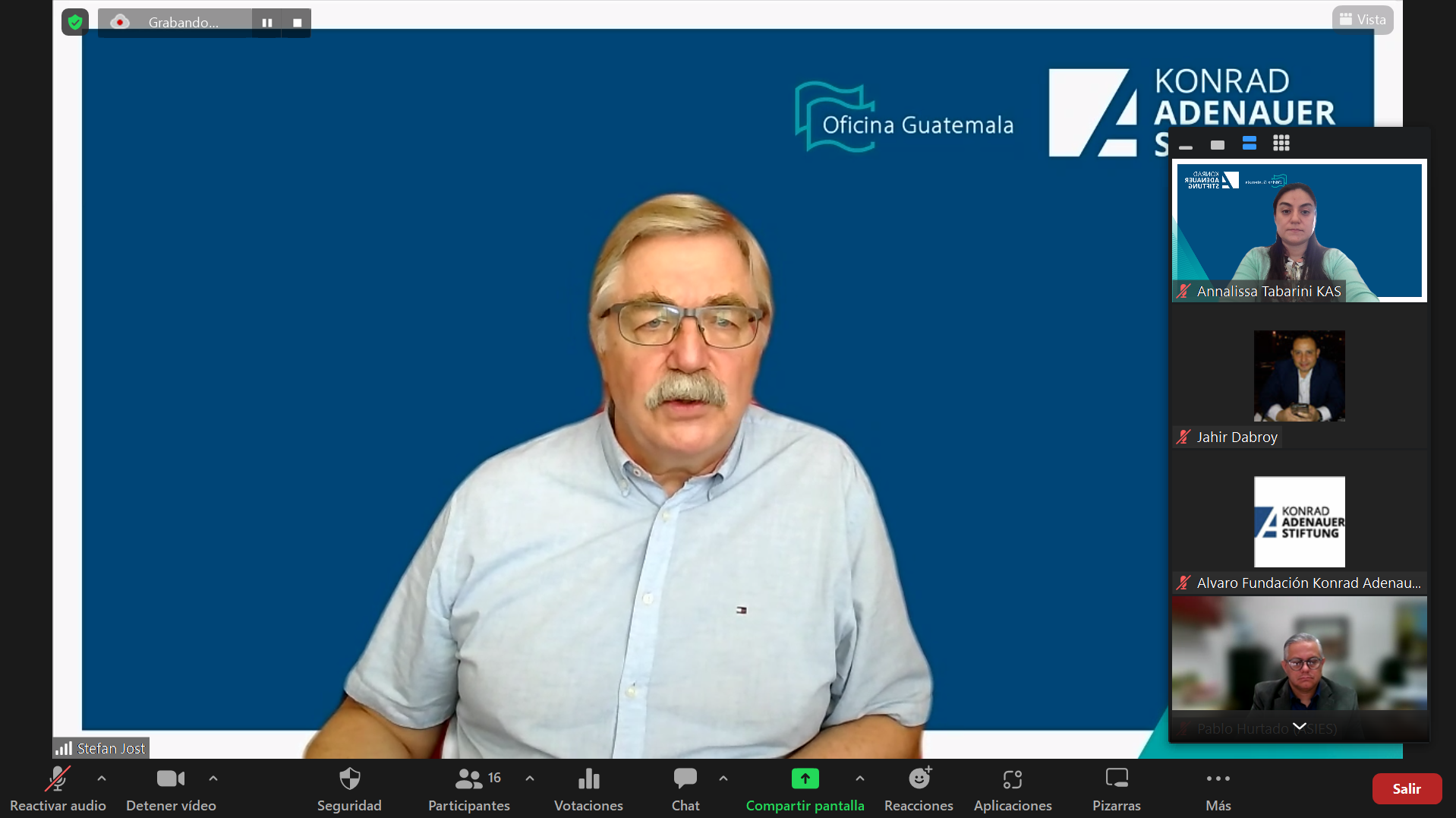The width and height of the screenshot is (1456, 818).
Task: Expand video options arrow
Action: pyautogui.click(x=213, y=779)
